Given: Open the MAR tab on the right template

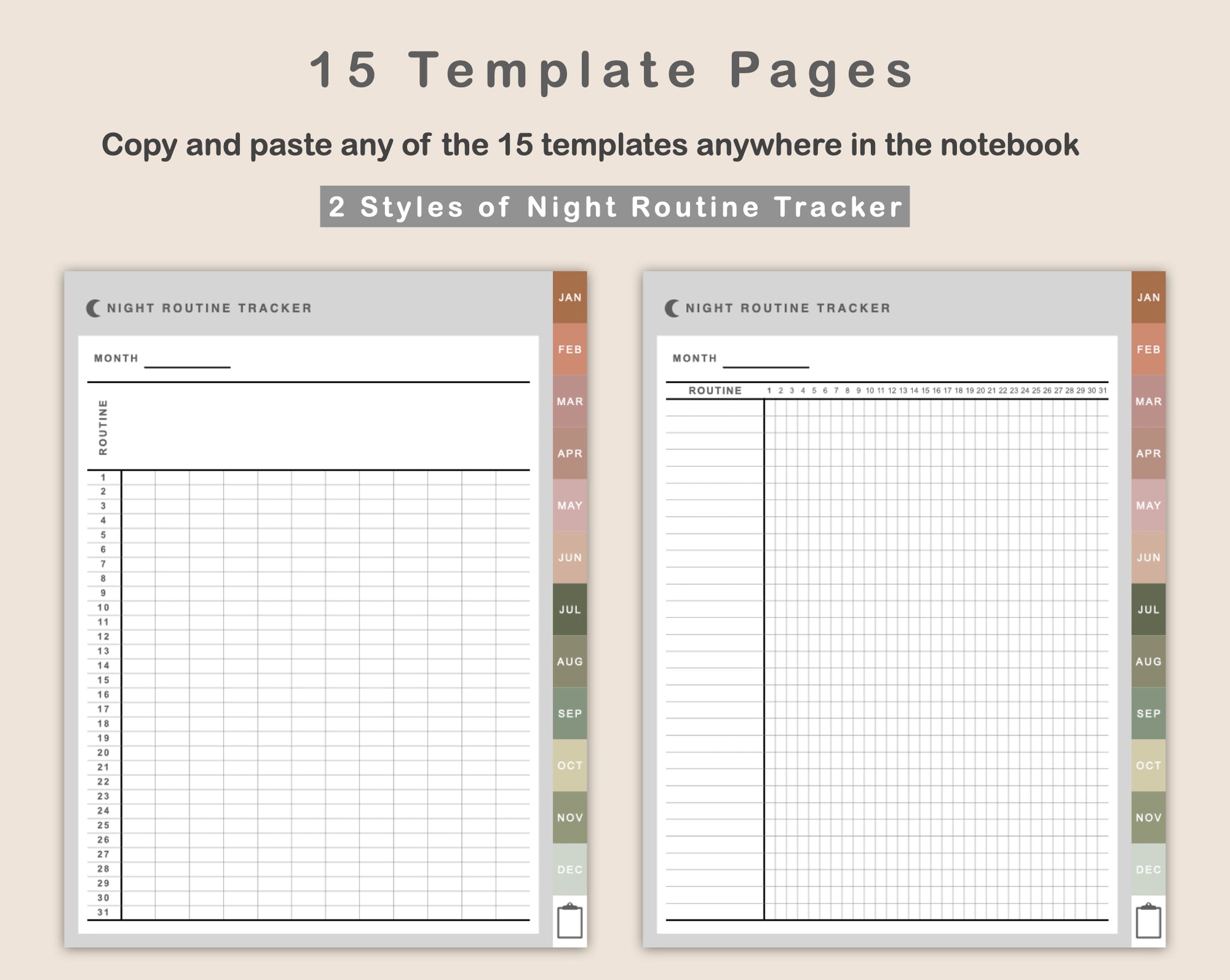Looking at the screenshot, I should pos(1148,401).
